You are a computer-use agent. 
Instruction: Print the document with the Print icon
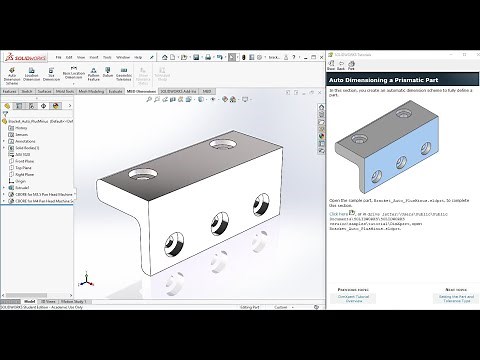[208, 57]
